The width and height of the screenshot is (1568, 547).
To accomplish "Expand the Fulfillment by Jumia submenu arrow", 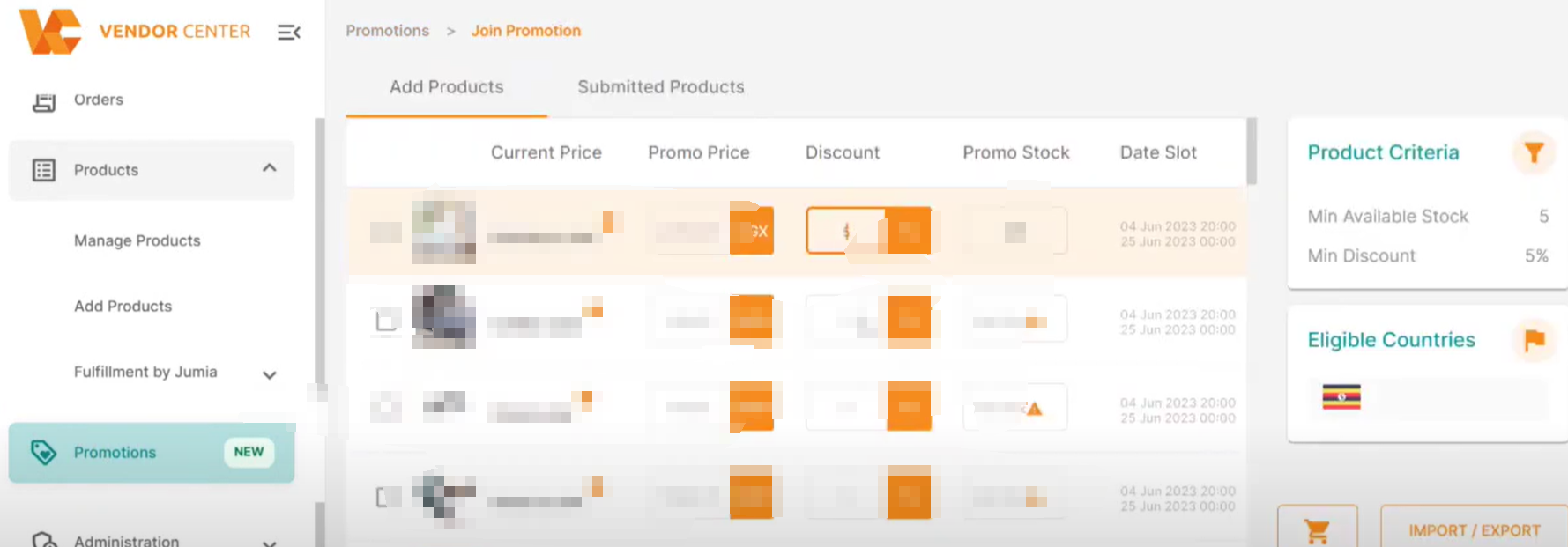I will (x=270, y=374).
